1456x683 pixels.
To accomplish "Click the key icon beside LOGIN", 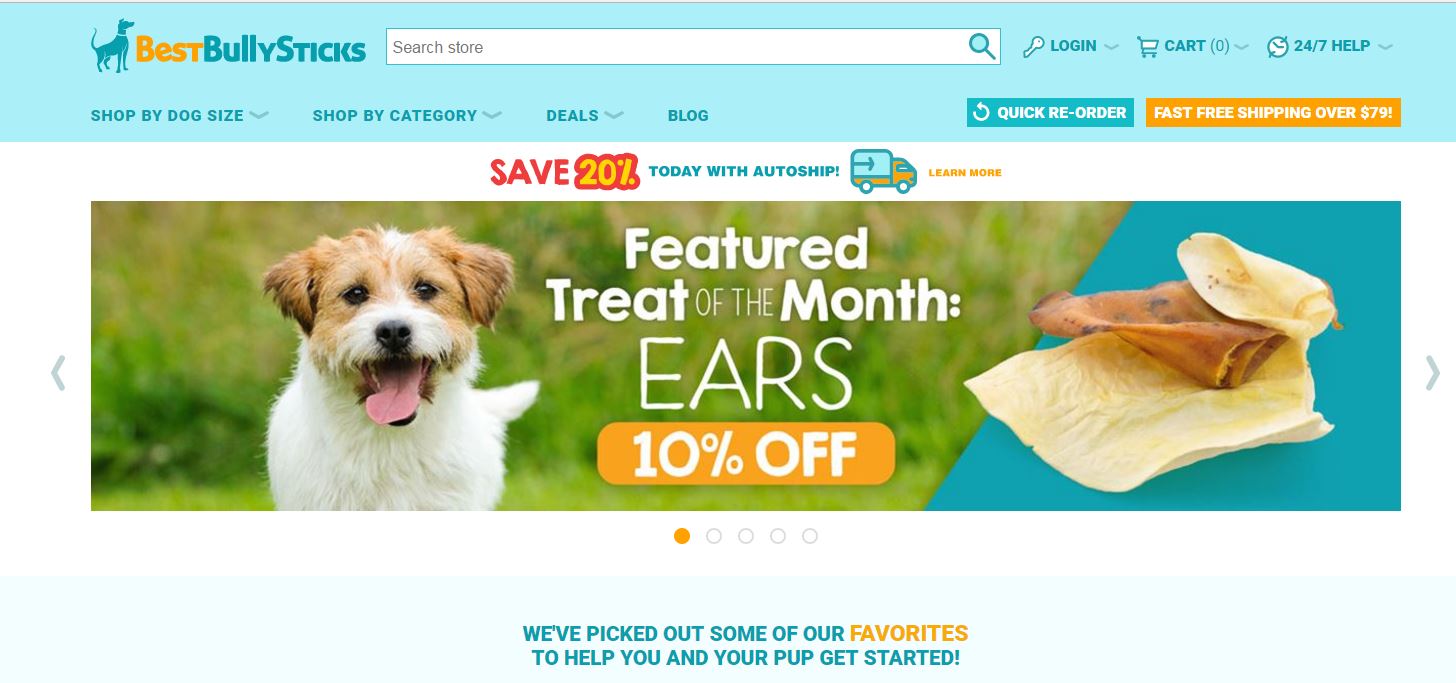I will click(x=1034, y=46).
